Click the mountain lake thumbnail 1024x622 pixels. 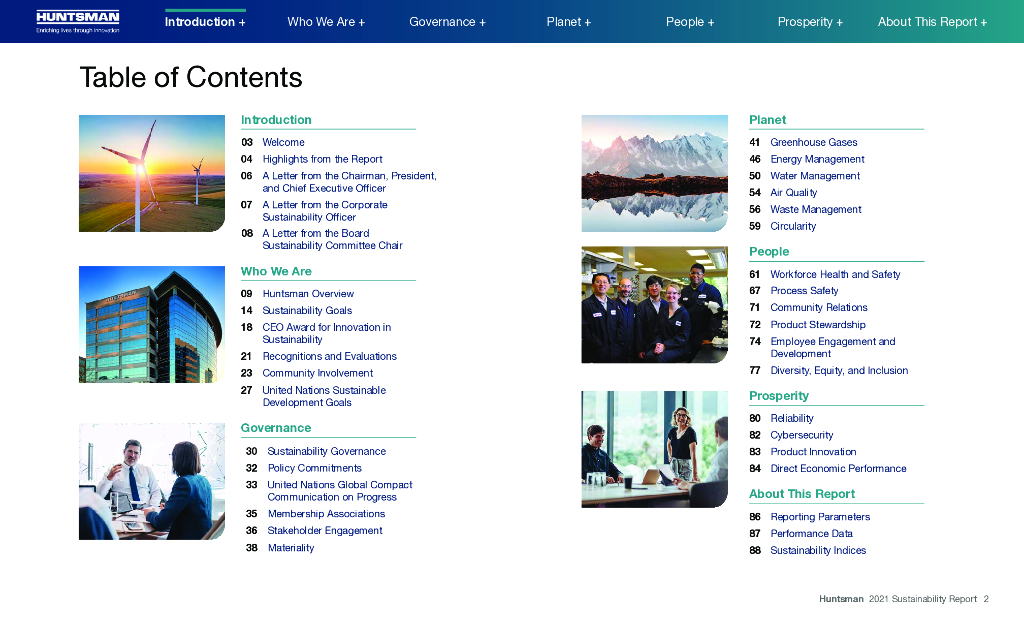[x=654, y=173]
